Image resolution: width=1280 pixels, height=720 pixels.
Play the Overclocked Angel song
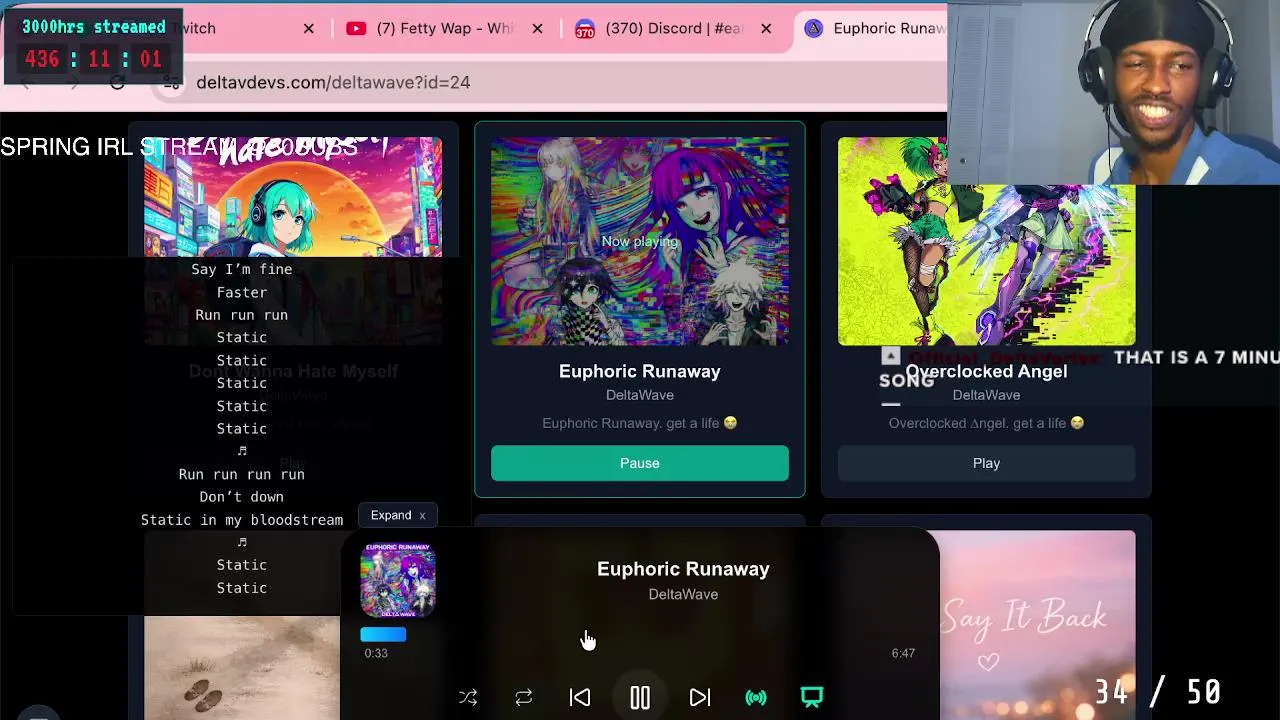click(x=986, y=463)
